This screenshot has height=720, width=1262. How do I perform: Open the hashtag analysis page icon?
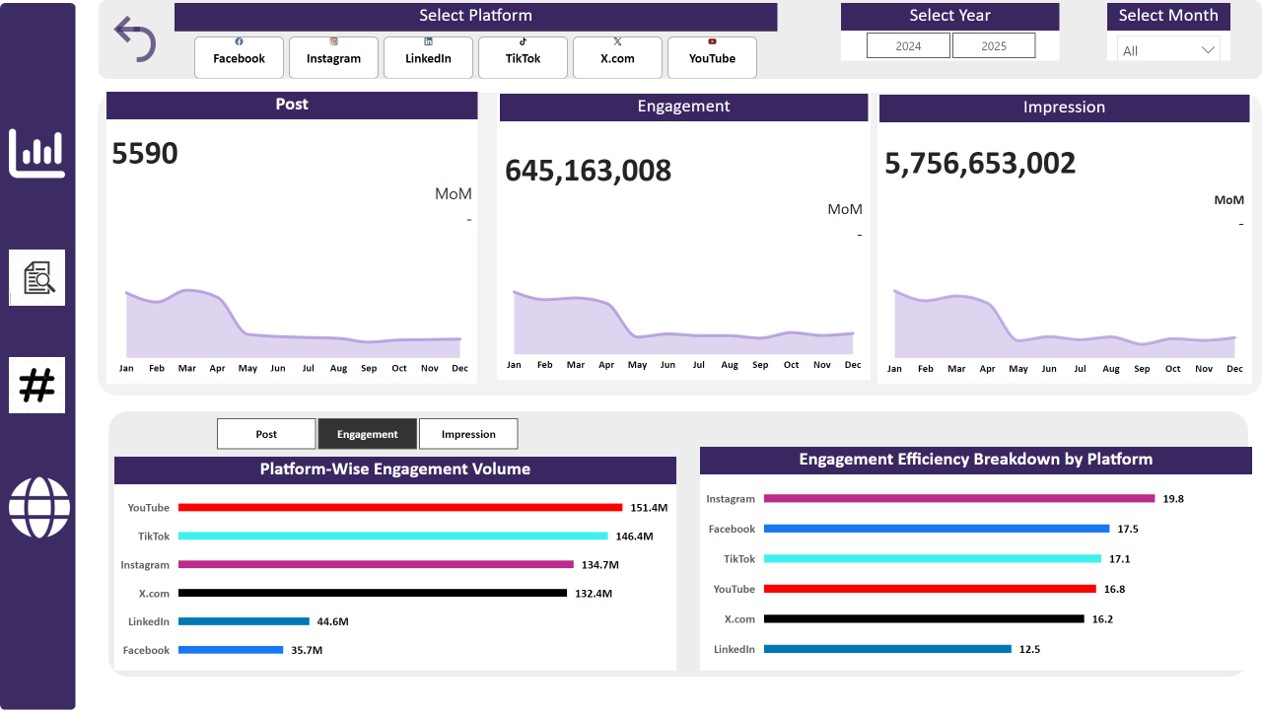click(37, 385)
